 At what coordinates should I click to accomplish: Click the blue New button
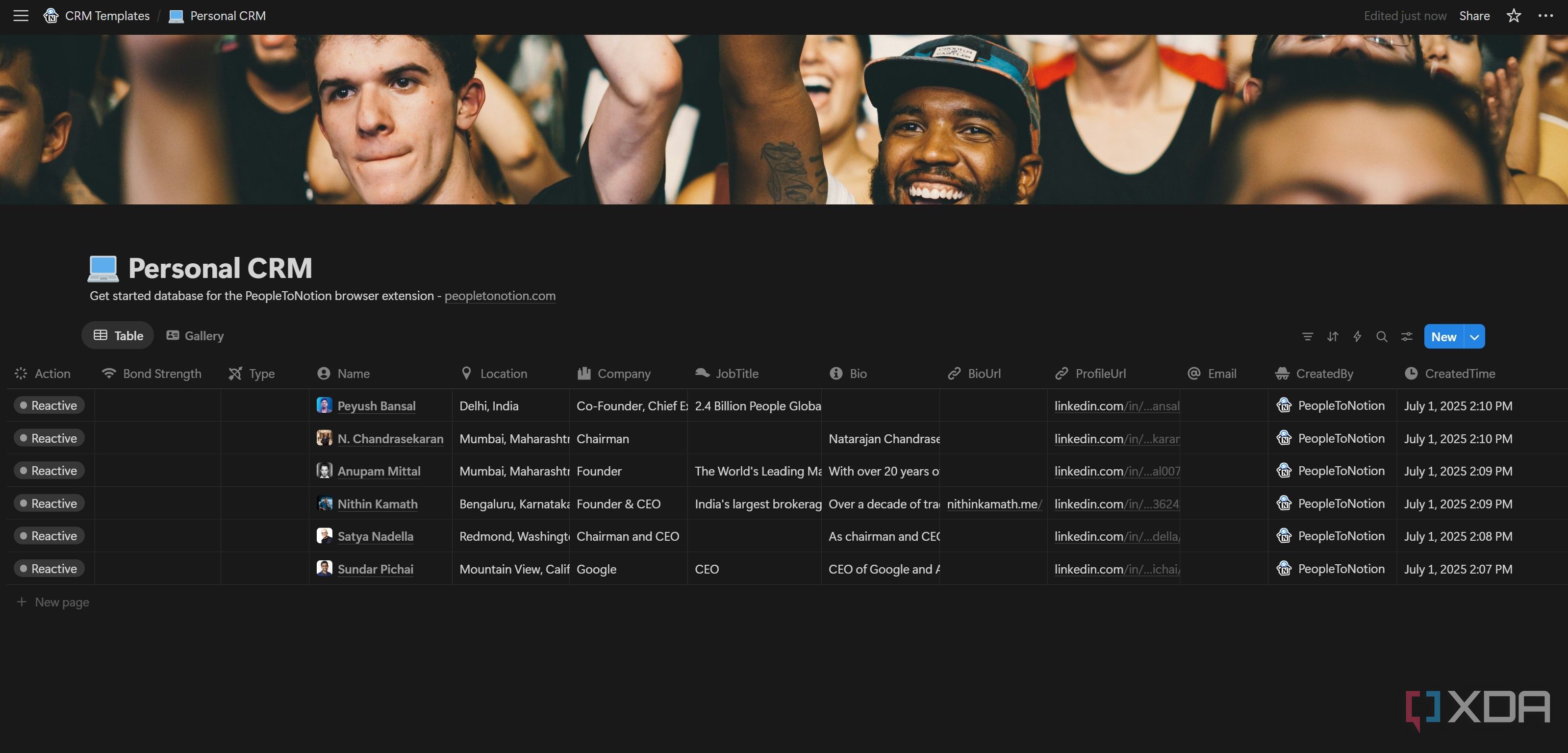[x=1444, y=337]
